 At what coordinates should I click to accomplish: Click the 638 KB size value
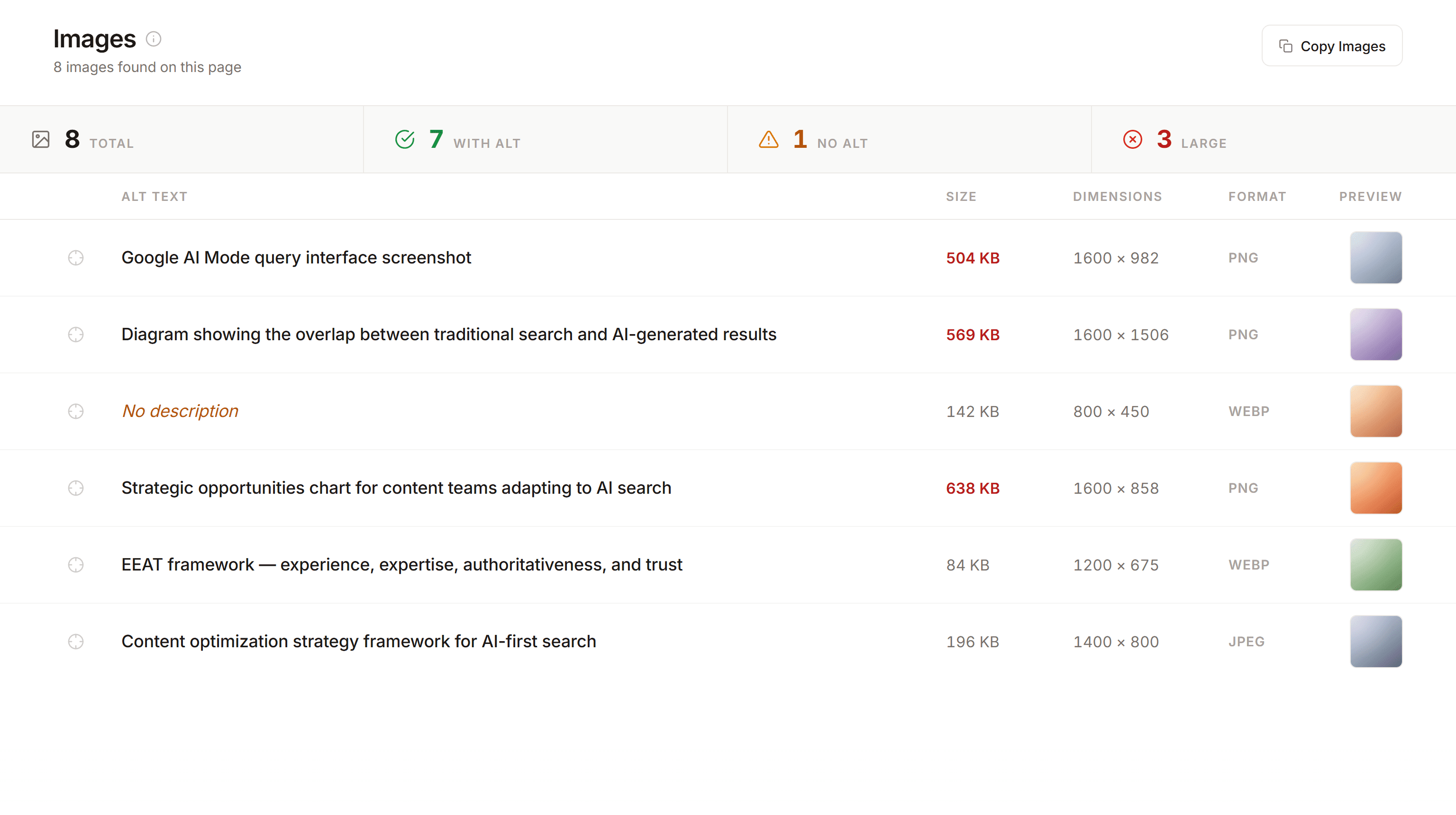pos(973,489)
